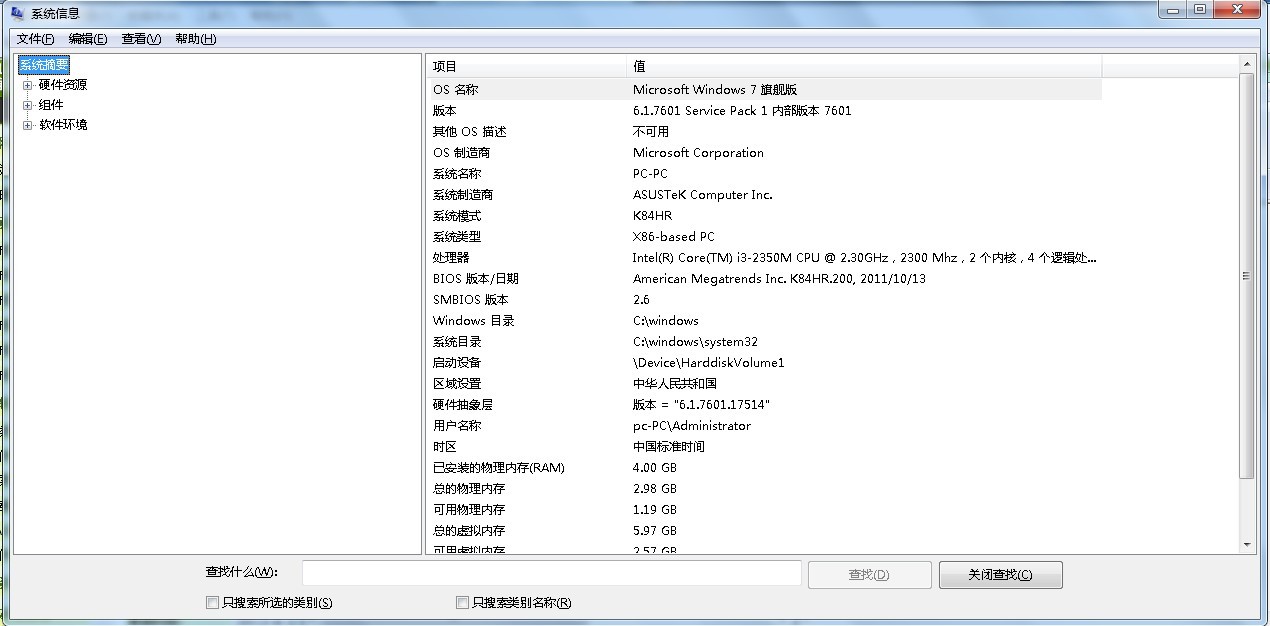Click the 关闭查找 button
Screen dimensions: 1270x626
click(x=1000, y=575)
